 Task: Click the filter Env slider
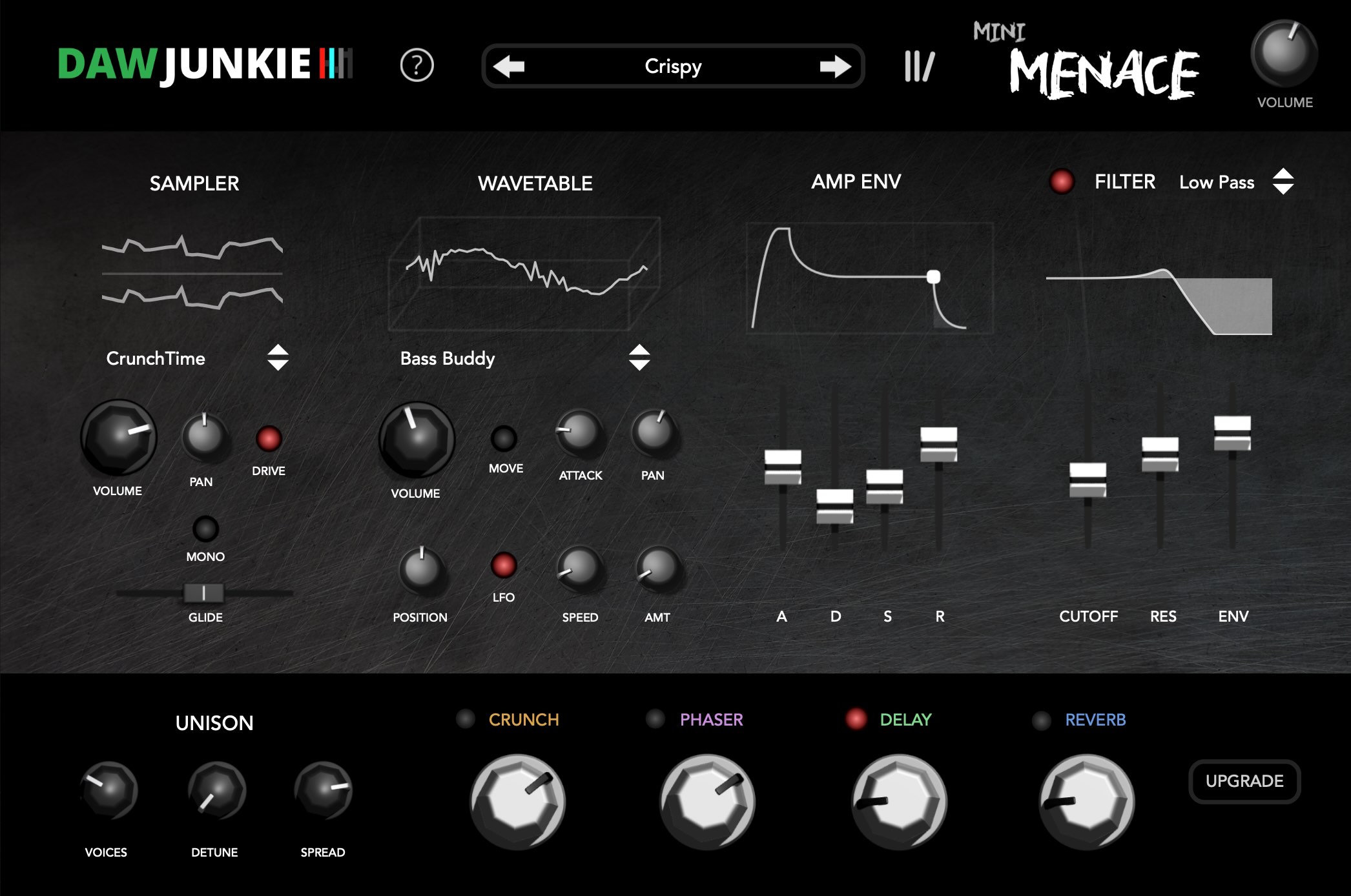pyautogui.click(x=1232, y=433)
